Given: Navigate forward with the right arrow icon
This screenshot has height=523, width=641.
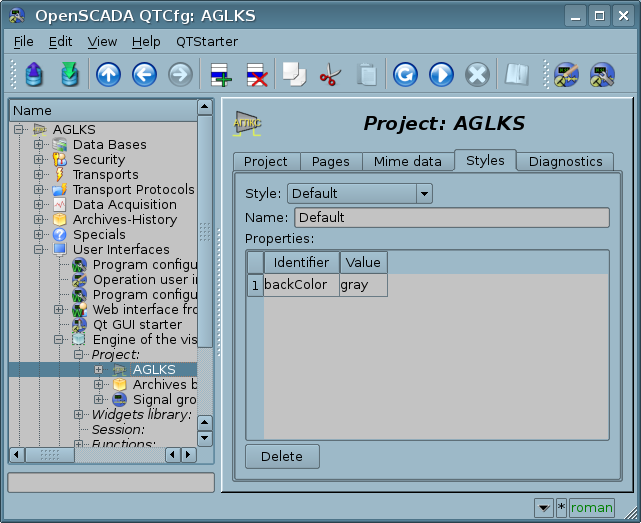Looking at the screenshot, I should click(x=180, y=75).
